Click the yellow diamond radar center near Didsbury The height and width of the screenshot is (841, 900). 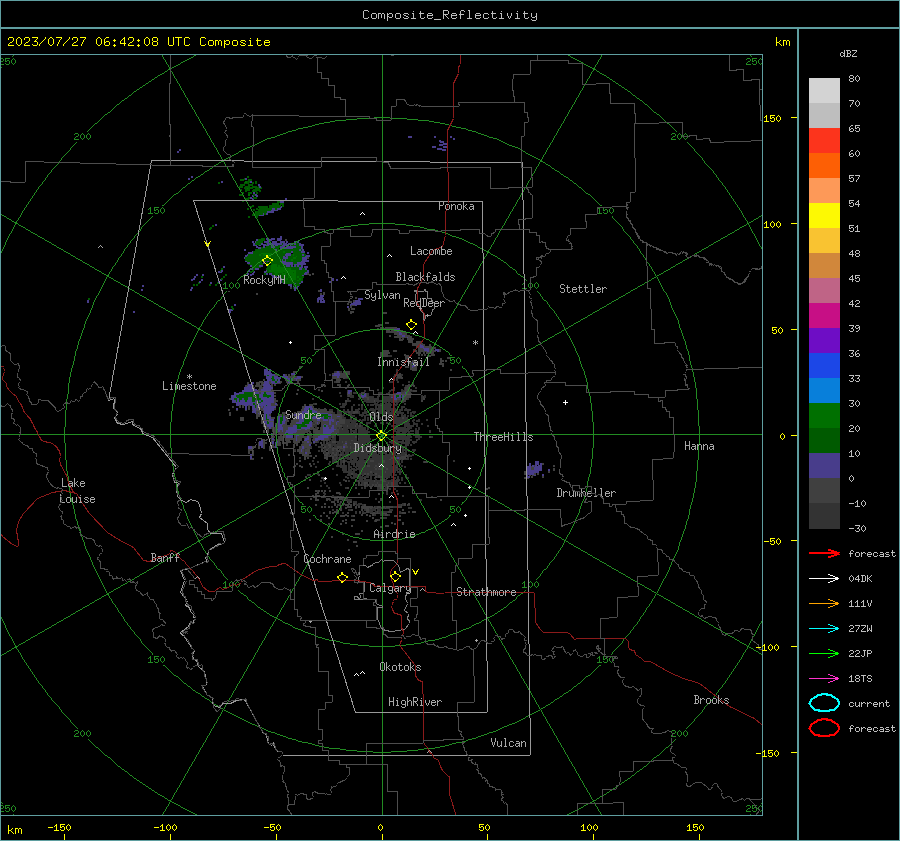(x=381, y=436)
